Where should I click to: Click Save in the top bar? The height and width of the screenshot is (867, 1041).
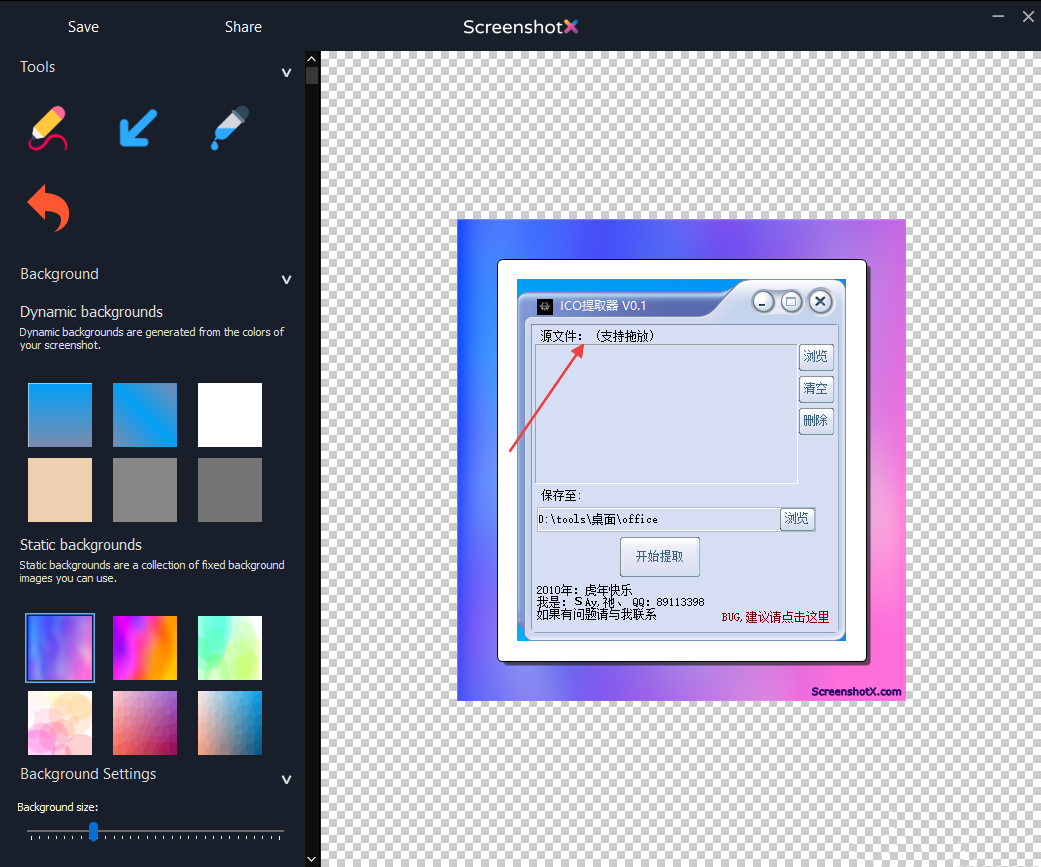pyautogui.click(x=83, y=27)
